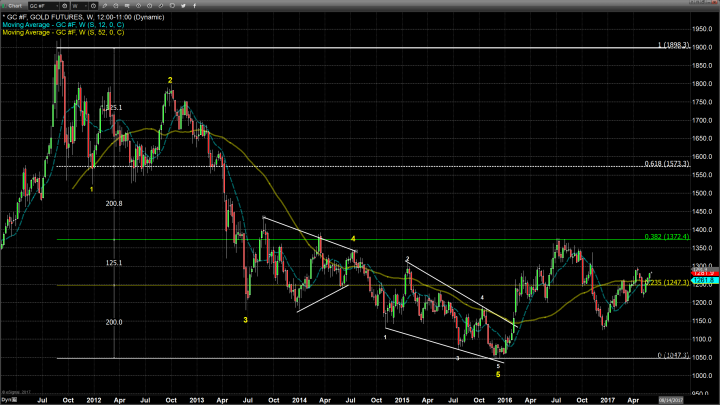Select yellow wave label 4 near 1372 line
Viewport: 720px width, 405px height.
[x=353, y=239]
